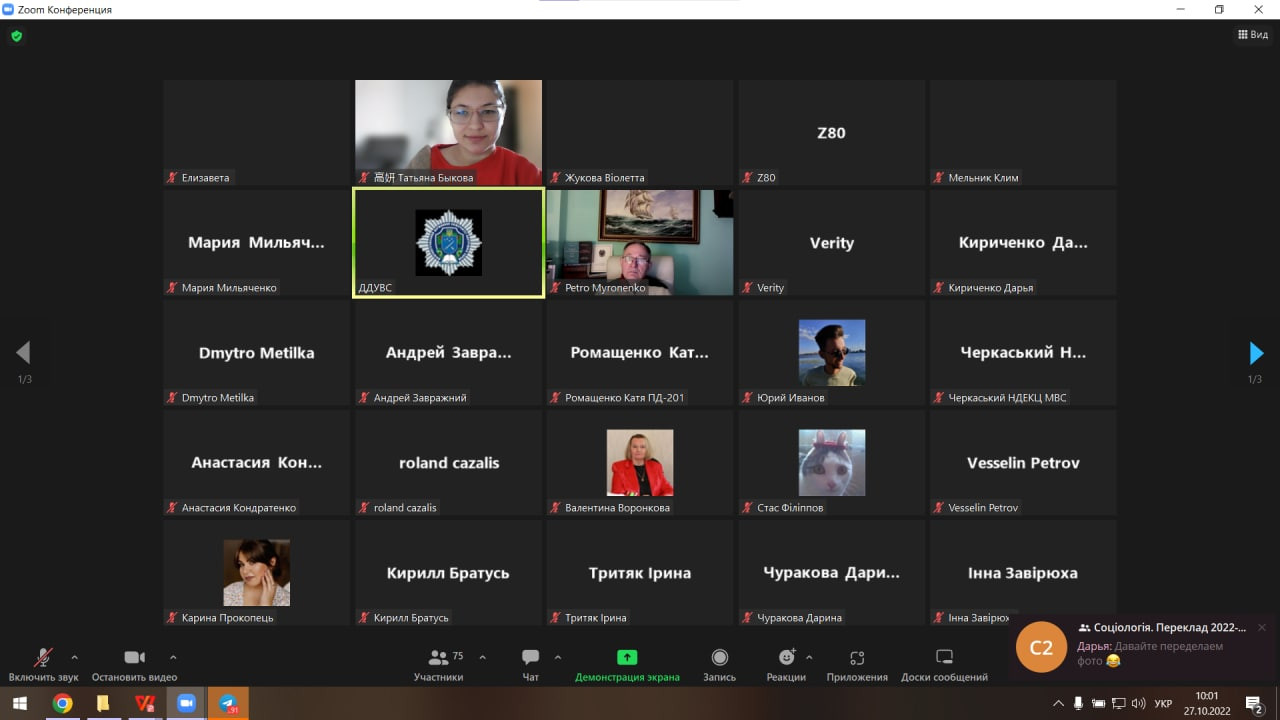This screenshot has width=1280, height=720.
Task: Select Petro Myronenko video tile
Action: [x=640, y=243]
